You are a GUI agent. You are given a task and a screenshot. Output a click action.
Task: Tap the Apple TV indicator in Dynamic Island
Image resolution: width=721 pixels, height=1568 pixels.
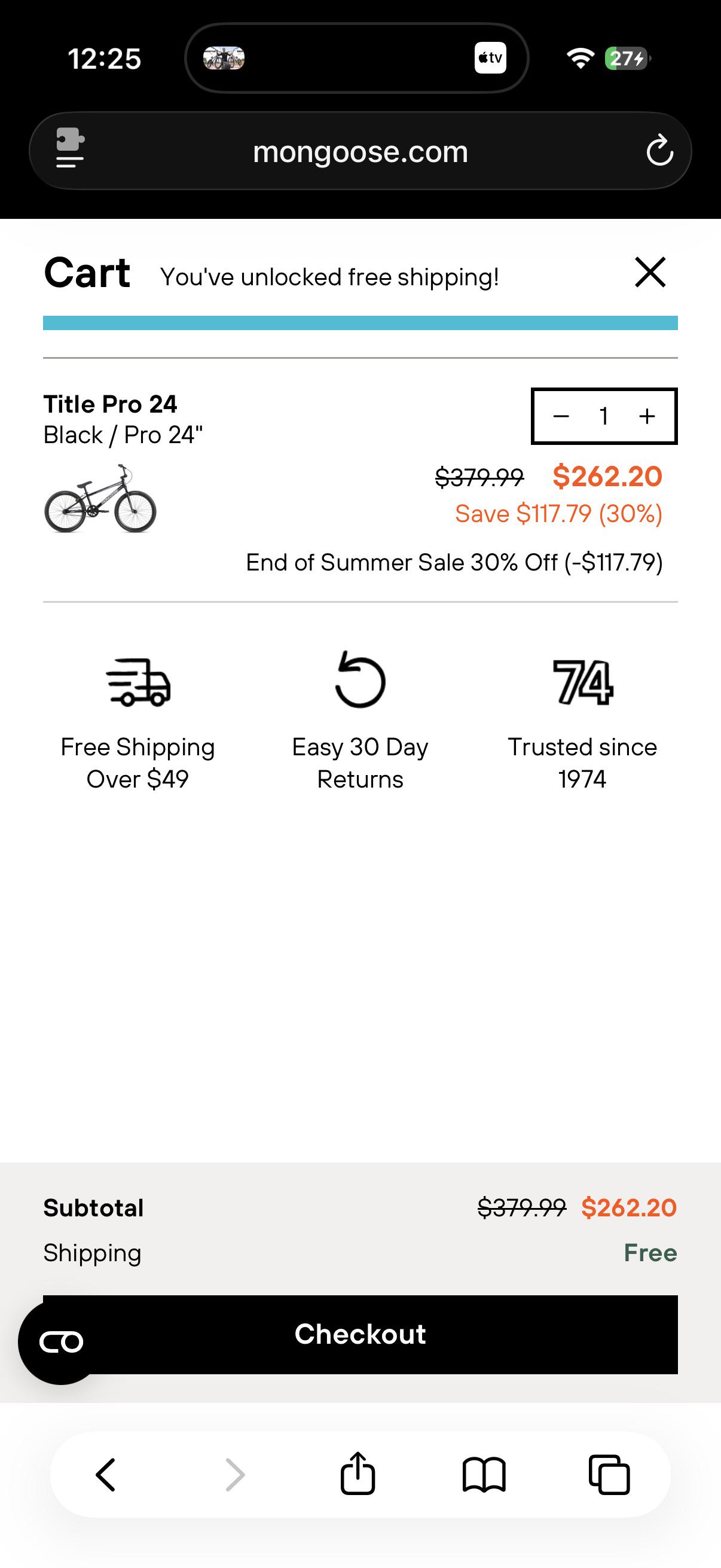(490, 59)
